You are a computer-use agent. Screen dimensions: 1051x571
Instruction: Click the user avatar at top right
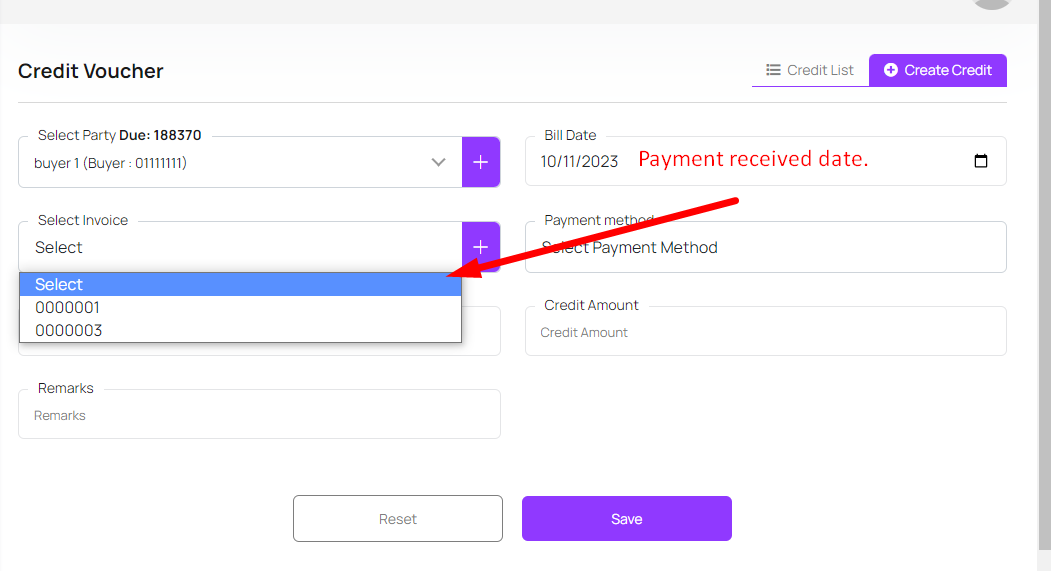[992, 3]
